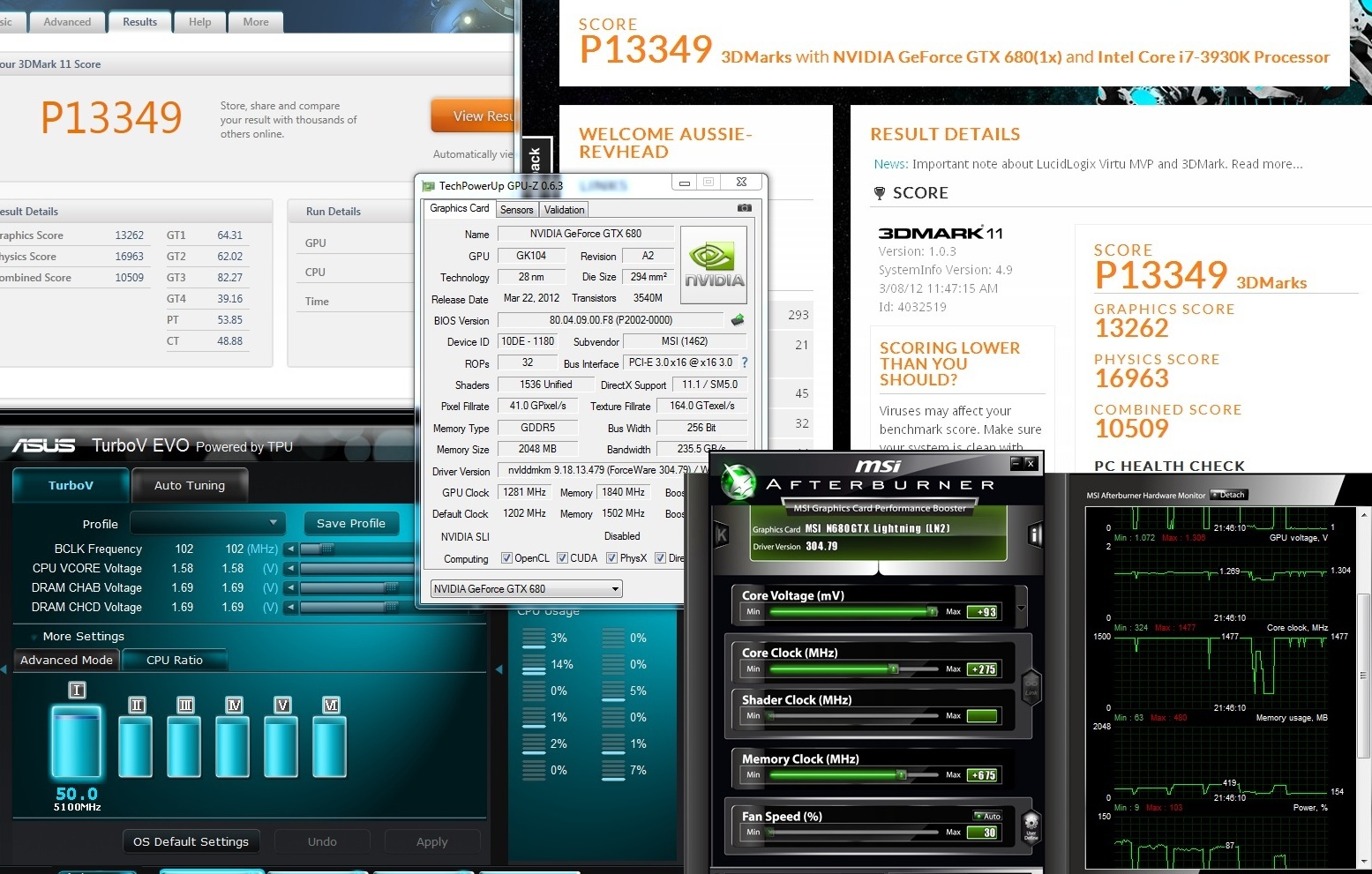Image resolution: width=1372 pixels, height=874 pixels.
Task: Click the CPU VCORE Voltage decrease arrow
Action: pyautogui.click(x=290, y=568)
